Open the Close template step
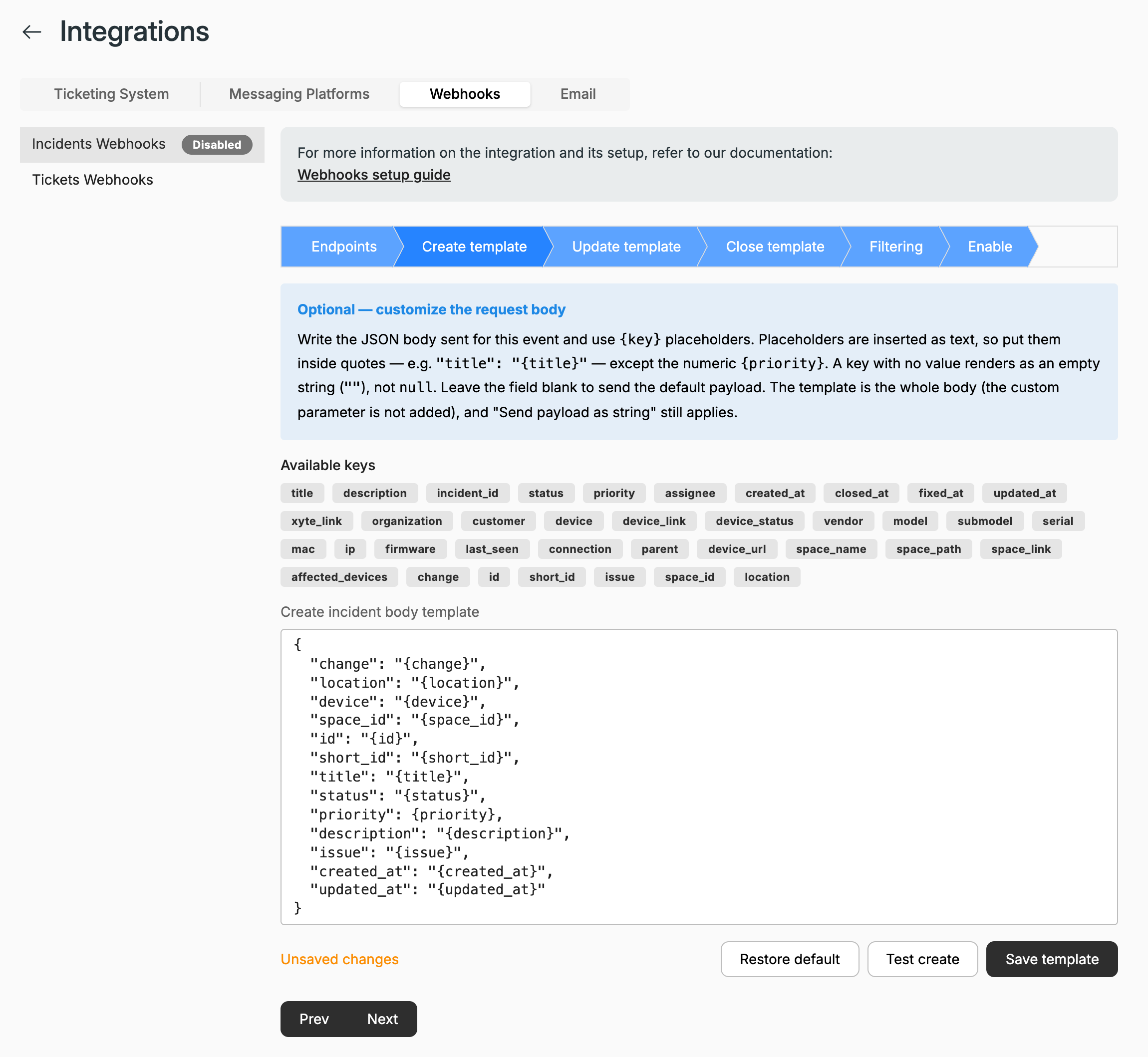The image size is (1148, 1057). [x=775, y=247]
